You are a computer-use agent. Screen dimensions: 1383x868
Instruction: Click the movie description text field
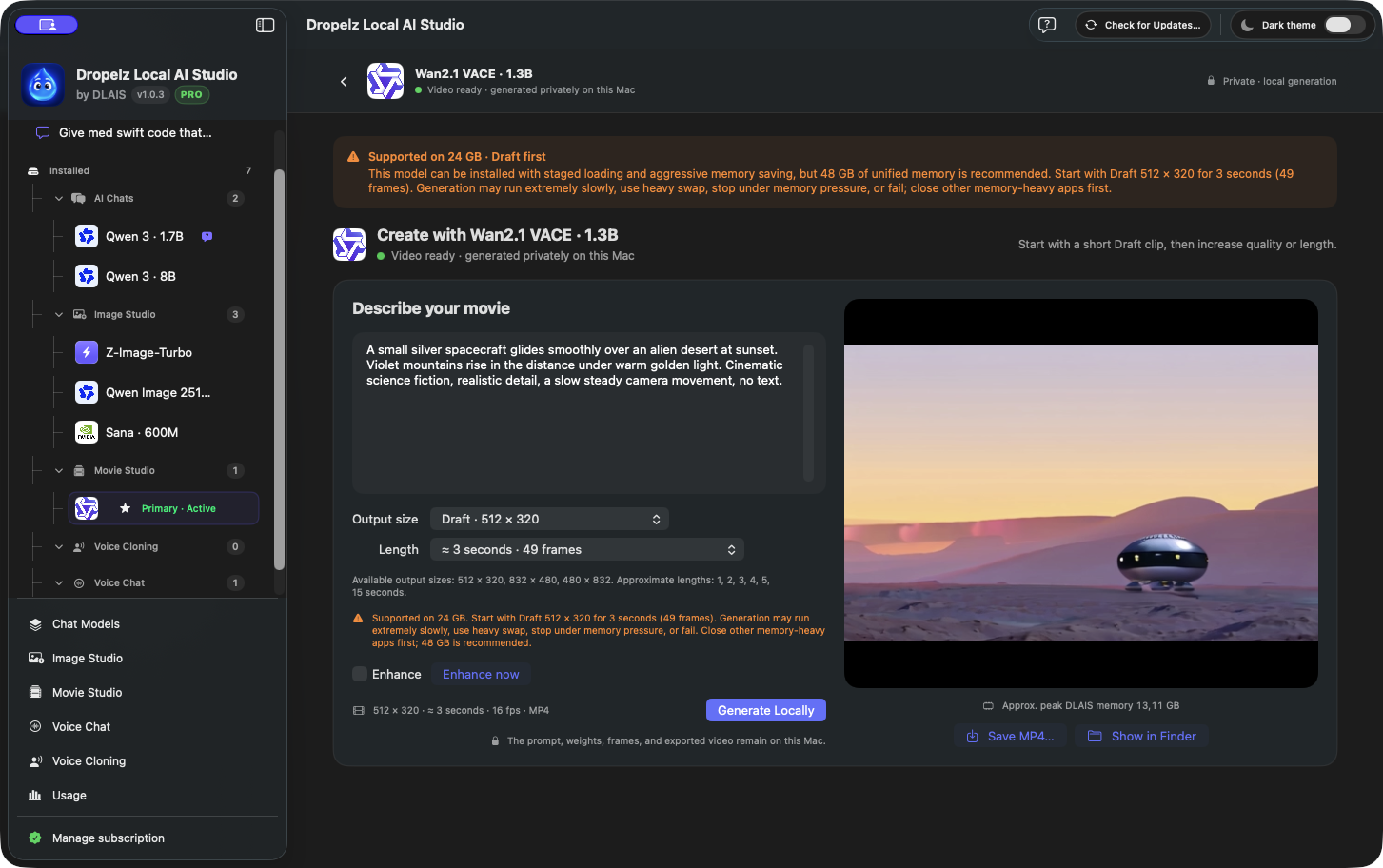pos(588,413)
